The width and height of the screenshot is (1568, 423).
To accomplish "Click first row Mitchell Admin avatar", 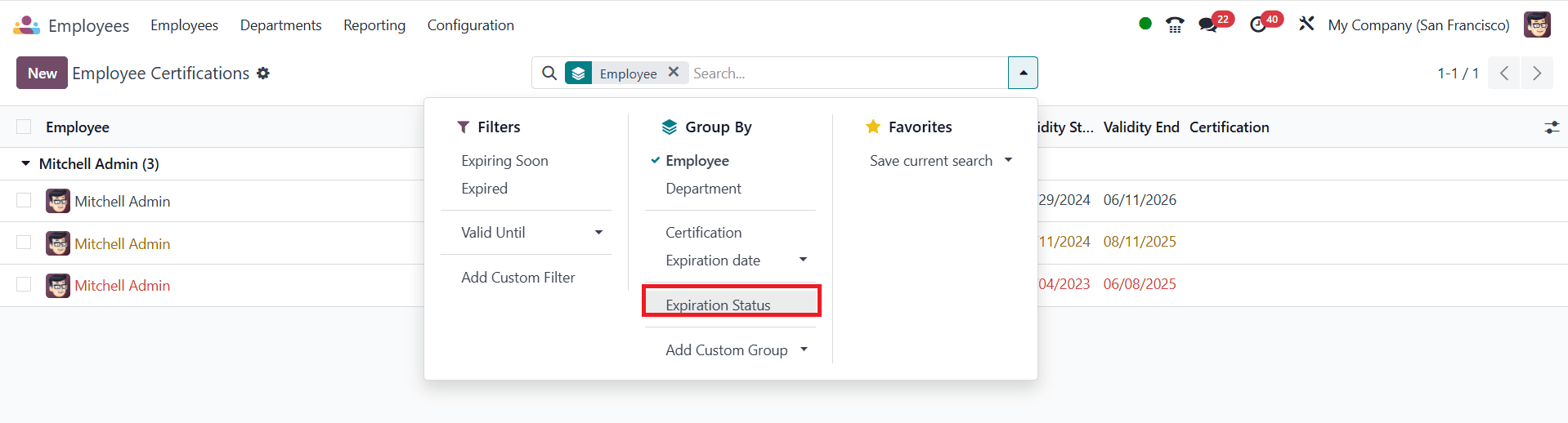I will coord(58,201).
